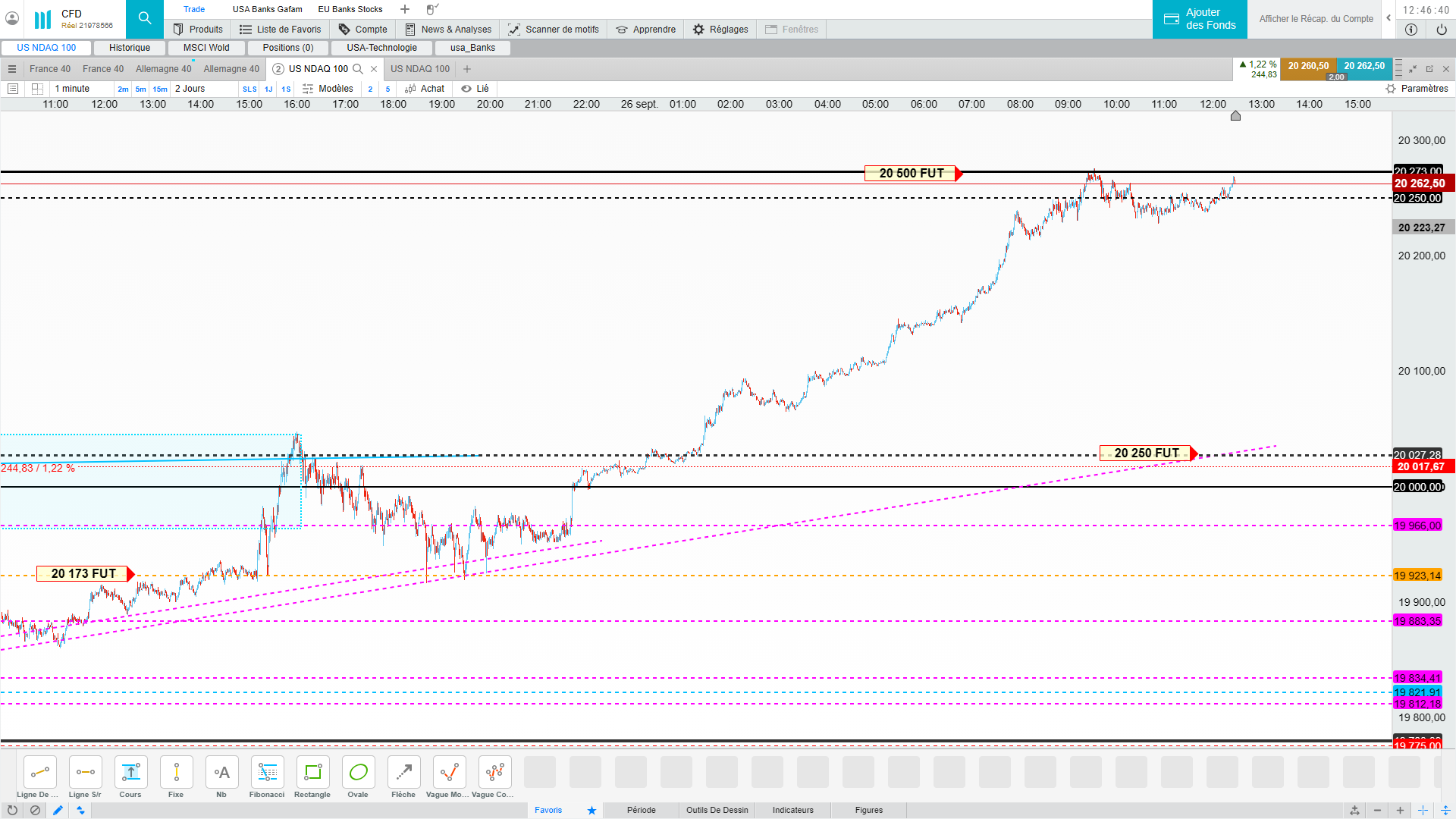Pick the Ovale shape tool
The width and height of the screenshot is (1456, 819).
(358, 773)
